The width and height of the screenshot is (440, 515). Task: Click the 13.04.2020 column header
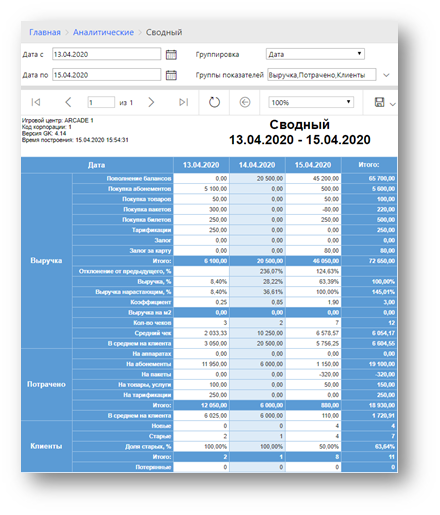(x=201, y=165)
